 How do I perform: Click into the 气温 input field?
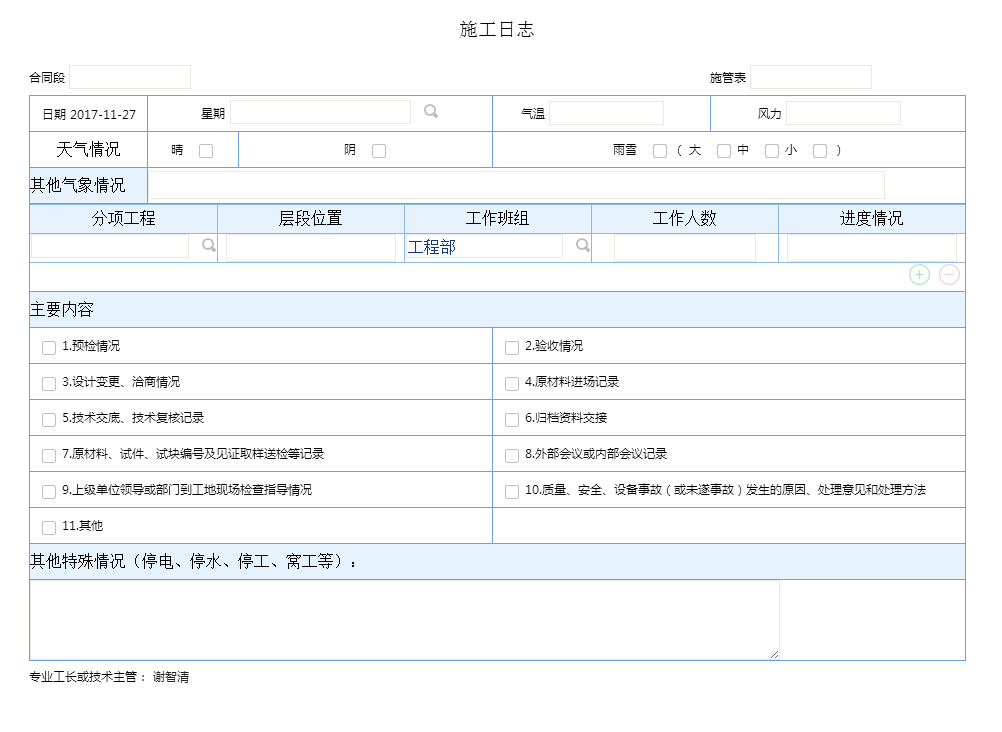pos(606,113)
